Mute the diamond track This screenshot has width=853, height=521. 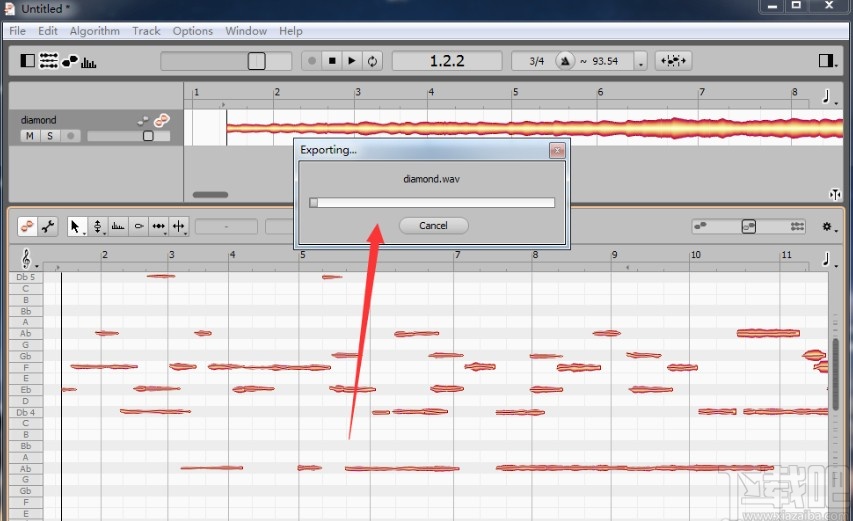pos(29,136)
